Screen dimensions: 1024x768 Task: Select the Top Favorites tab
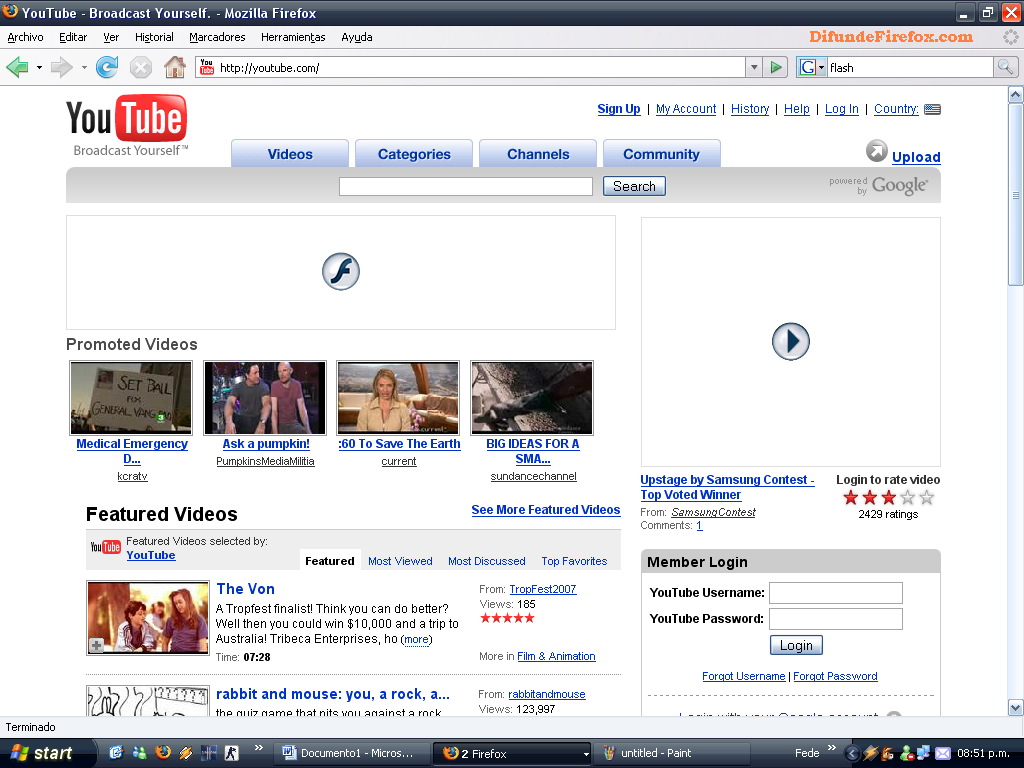point(574,561)
